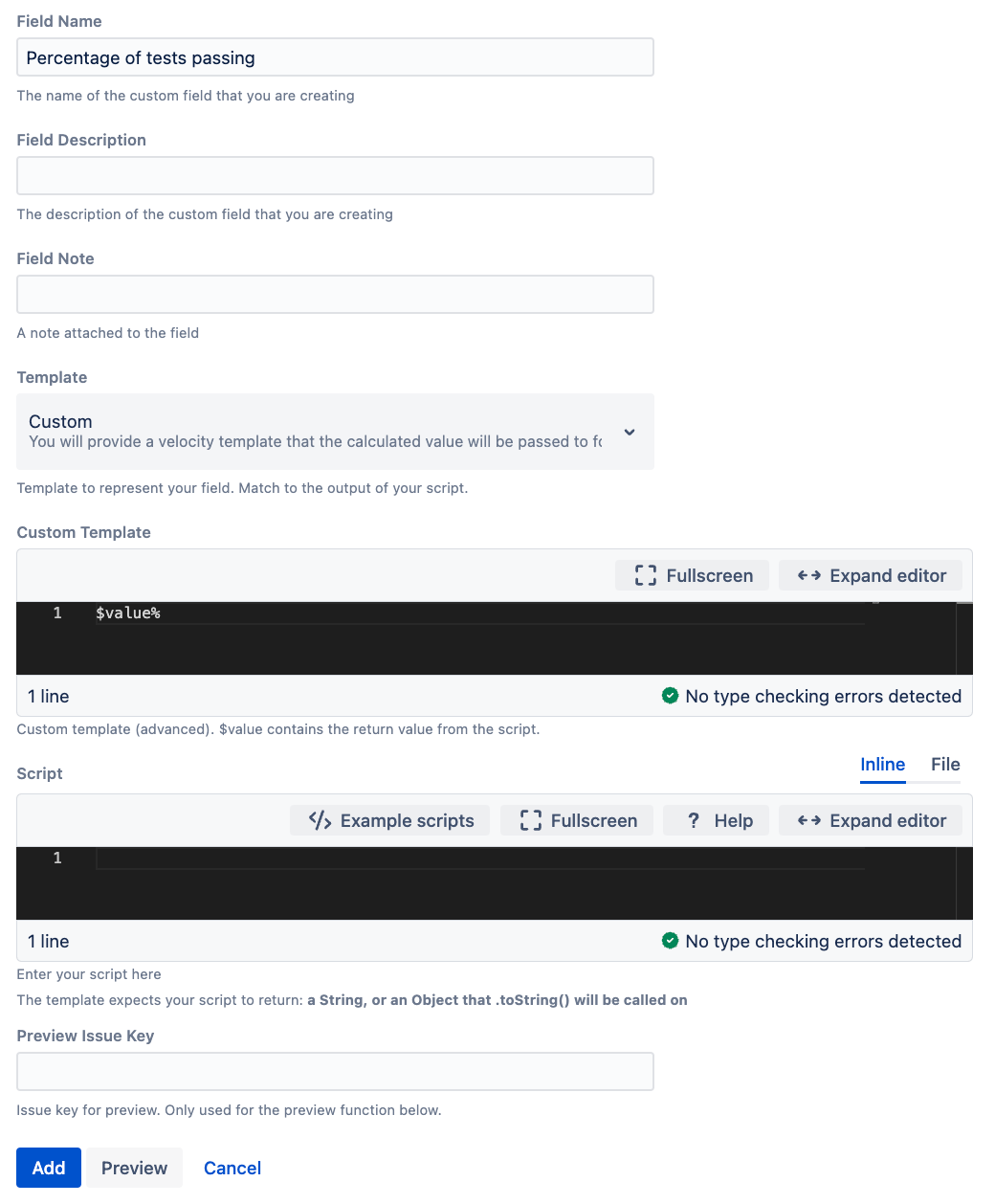Viewport: 995px width, 1204px height.
Task: Click Fullscreen icon in Script editor toolbar
Action: 531,820
